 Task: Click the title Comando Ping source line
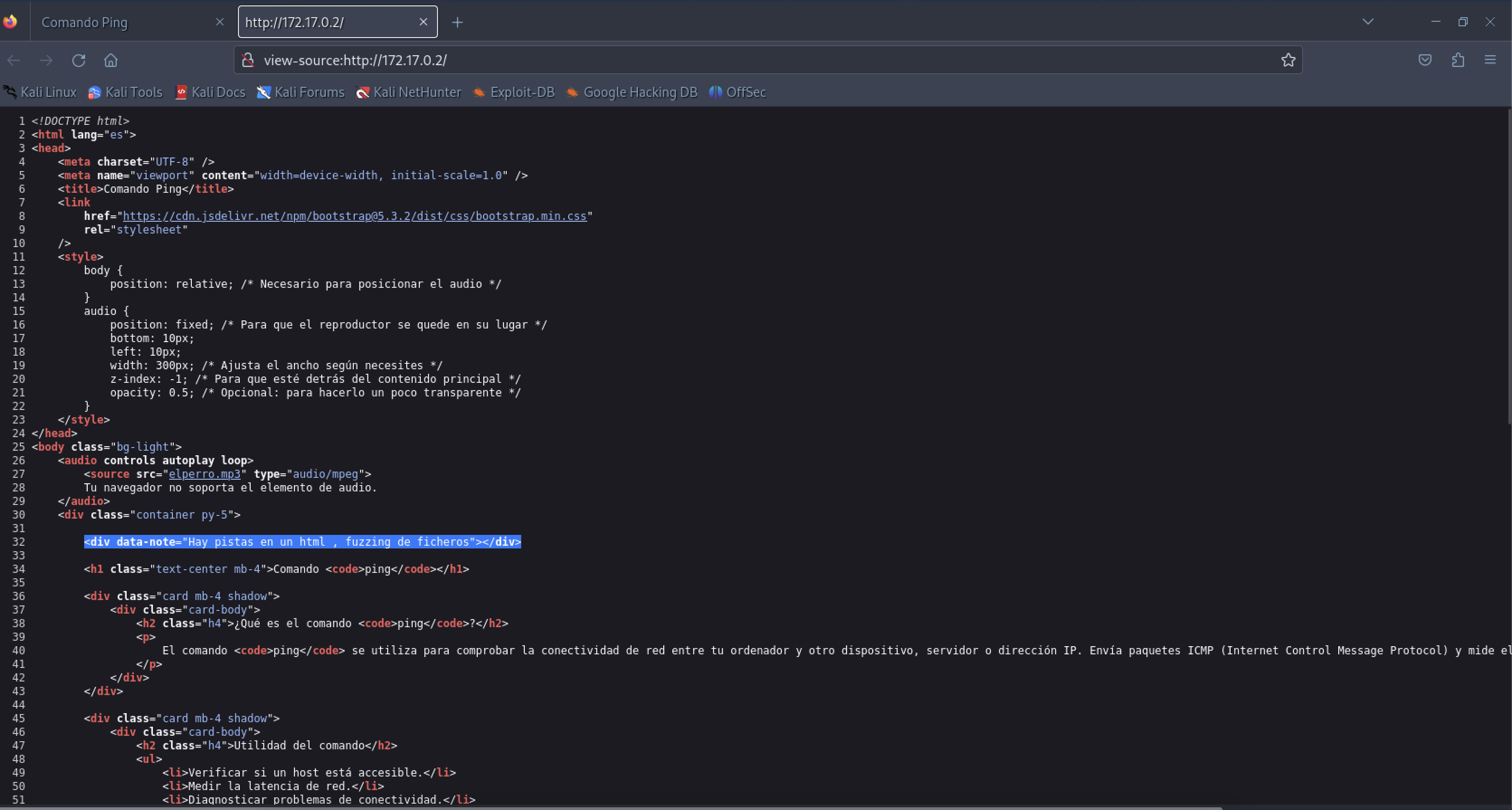coord(146,189)
